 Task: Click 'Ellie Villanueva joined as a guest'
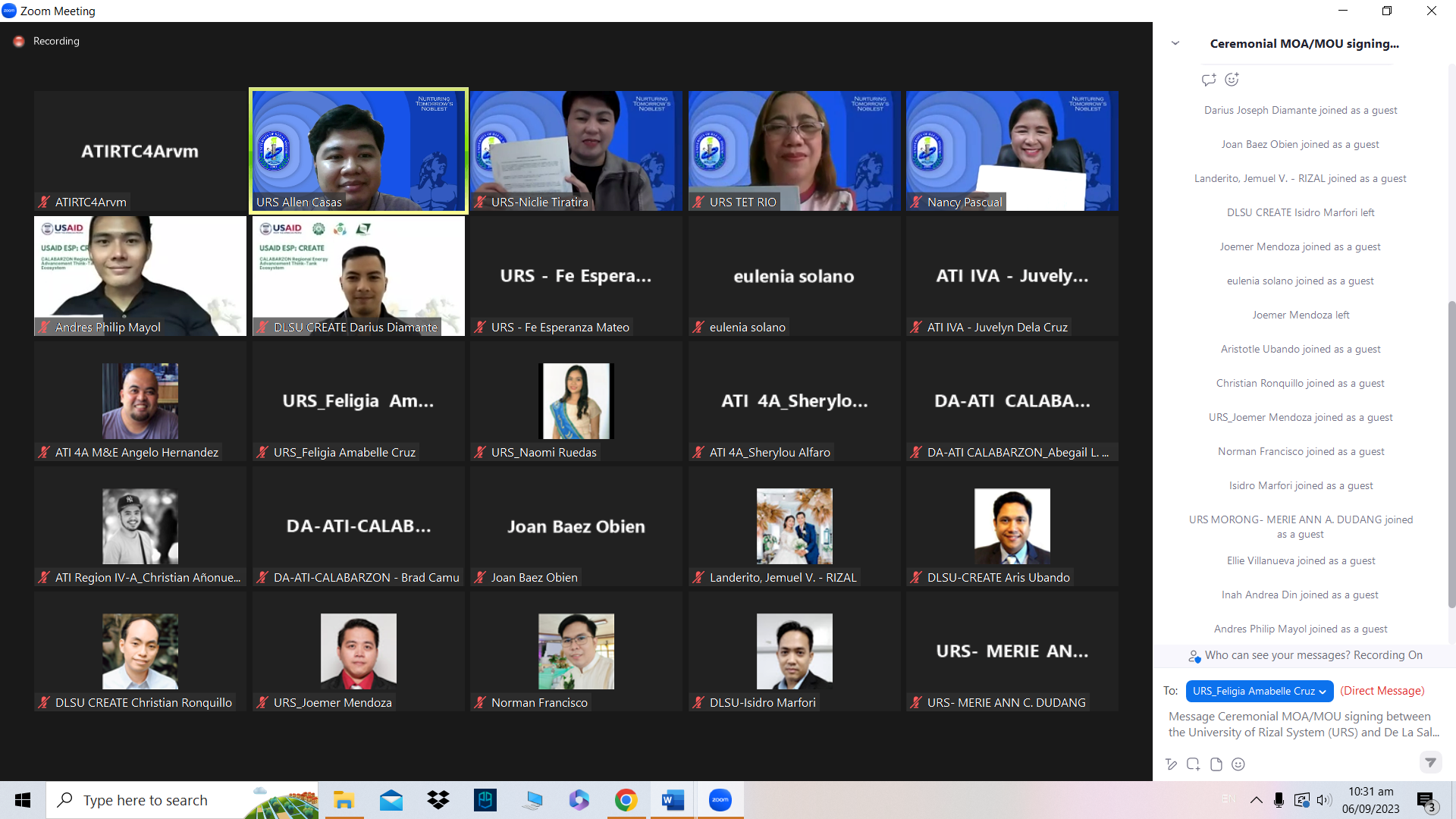[x=1301, y=560]
